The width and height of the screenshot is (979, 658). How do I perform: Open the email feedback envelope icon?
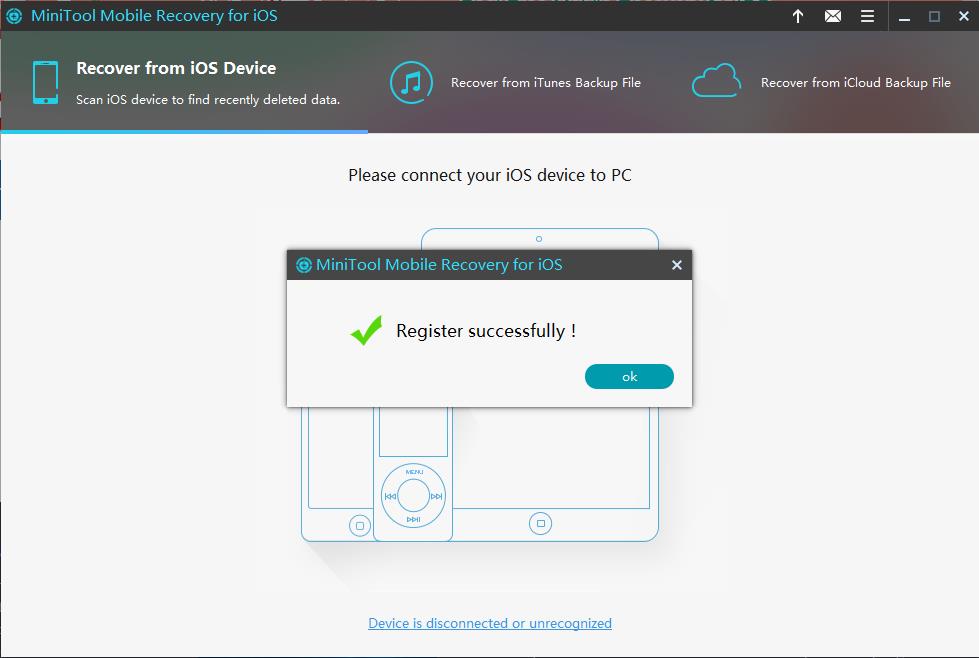click(832, 16)
